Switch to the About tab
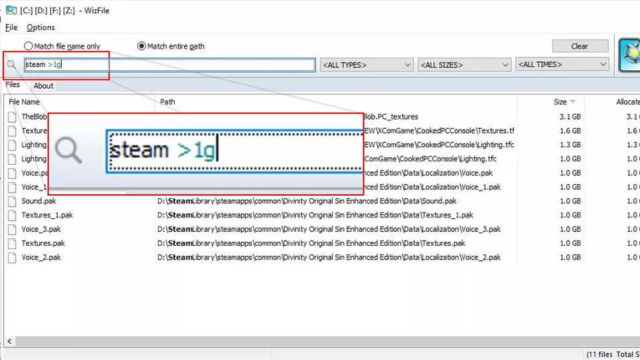Viewport: 640px width, 360px height. 43,86
